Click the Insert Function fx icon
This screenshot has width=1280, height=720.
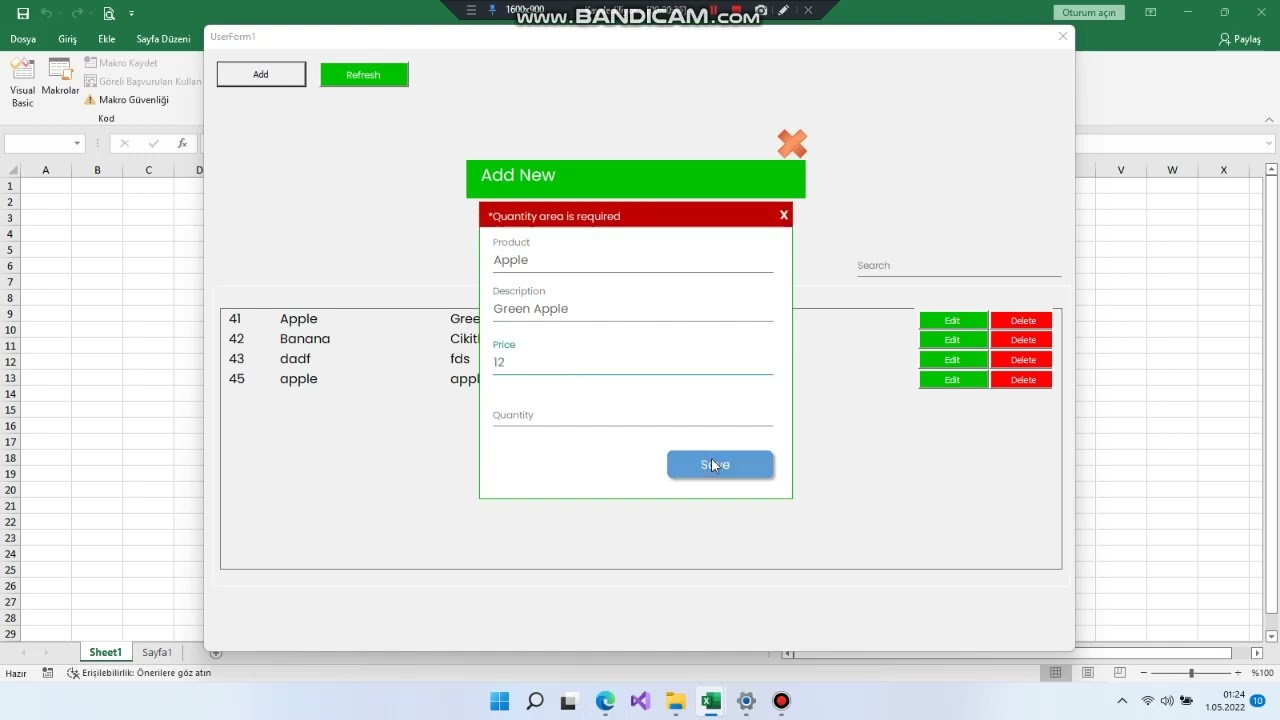(x=182, y=143)
